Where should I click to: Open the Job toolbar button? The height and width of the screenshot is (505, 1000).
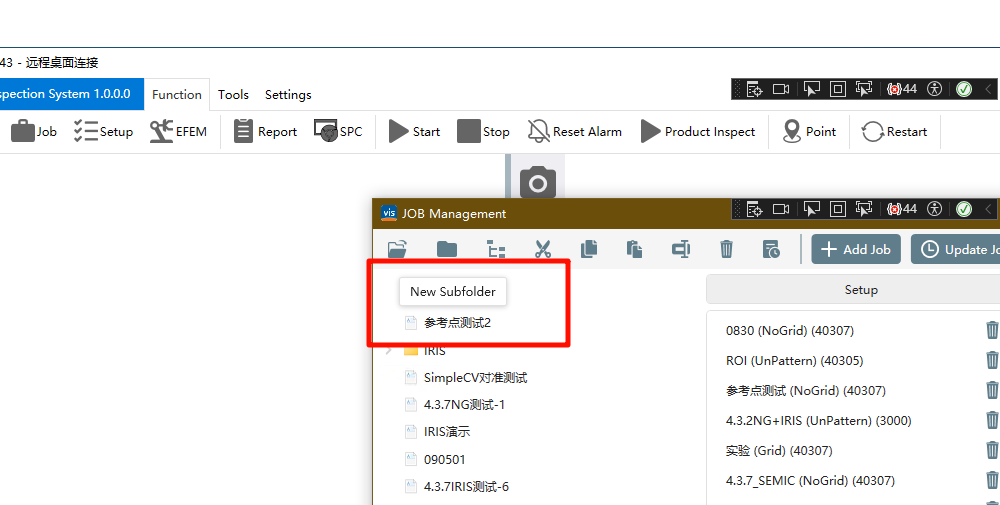(34, 131)
